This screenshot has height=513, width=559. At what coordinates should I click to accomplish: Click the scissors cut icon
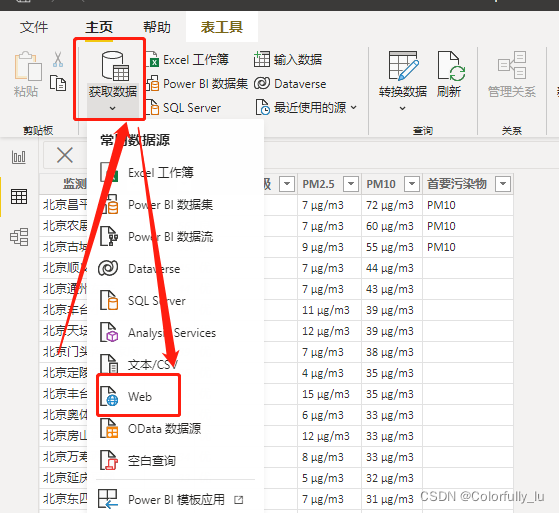pyautogui.click(x=58, y=60)
